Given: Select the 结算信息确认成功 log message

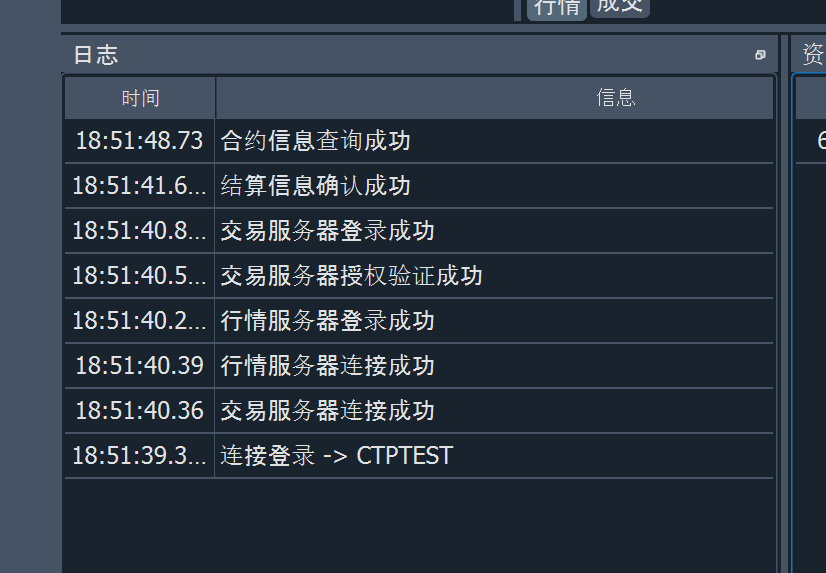Looking at the screenshot, I should (x=315, y=186).
